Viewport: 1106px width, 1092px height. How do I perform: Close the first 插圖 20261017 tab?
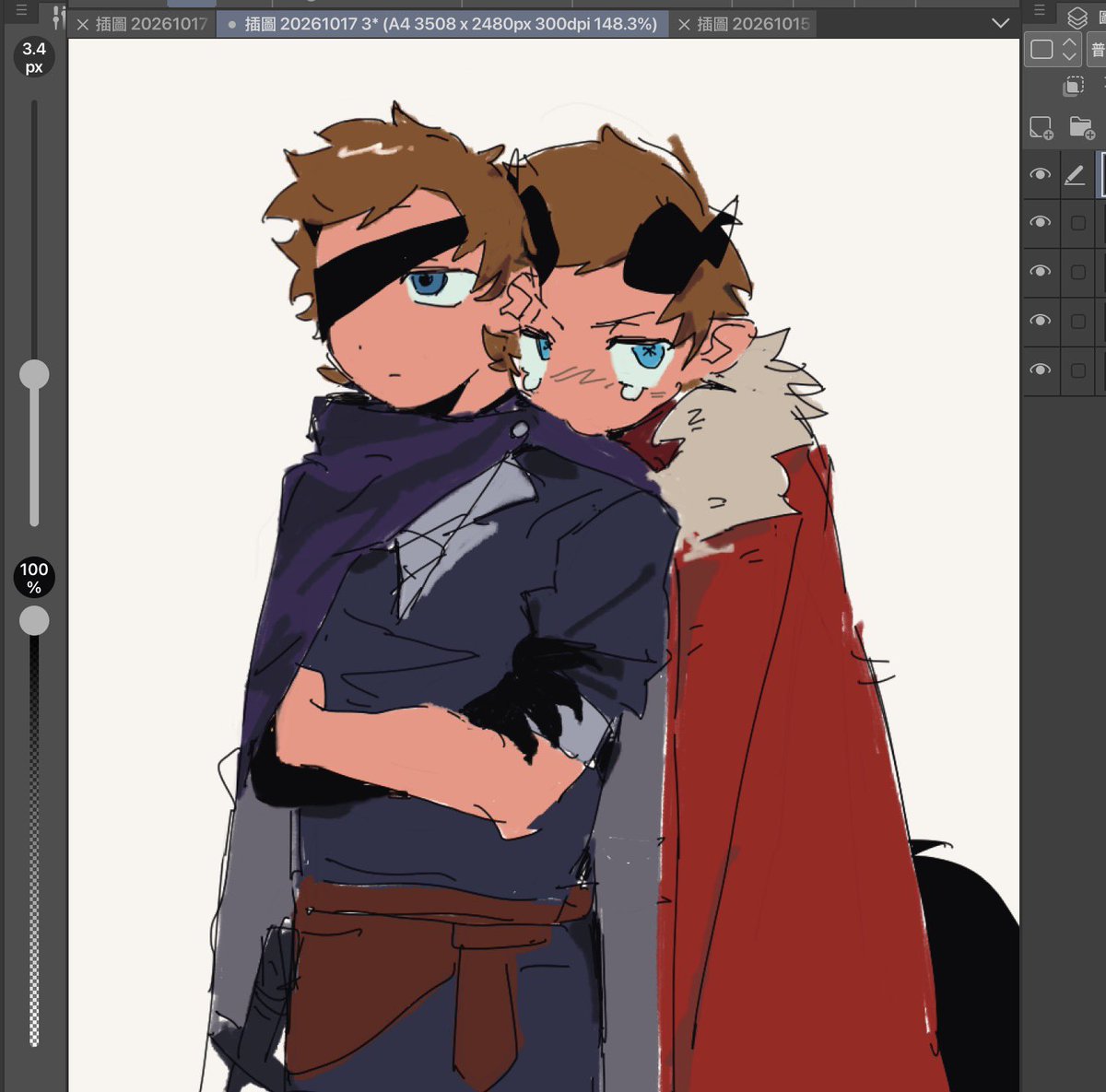83,25
